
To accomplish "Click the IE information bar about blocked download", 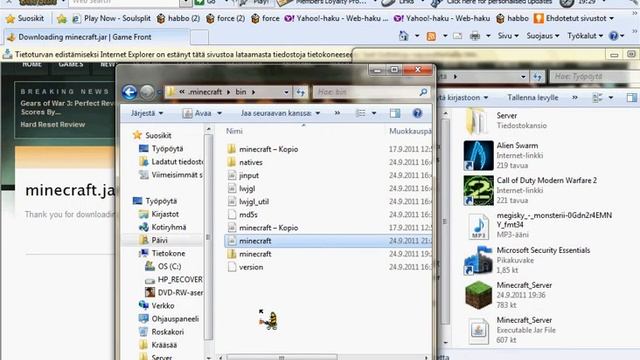I will 177,54.
